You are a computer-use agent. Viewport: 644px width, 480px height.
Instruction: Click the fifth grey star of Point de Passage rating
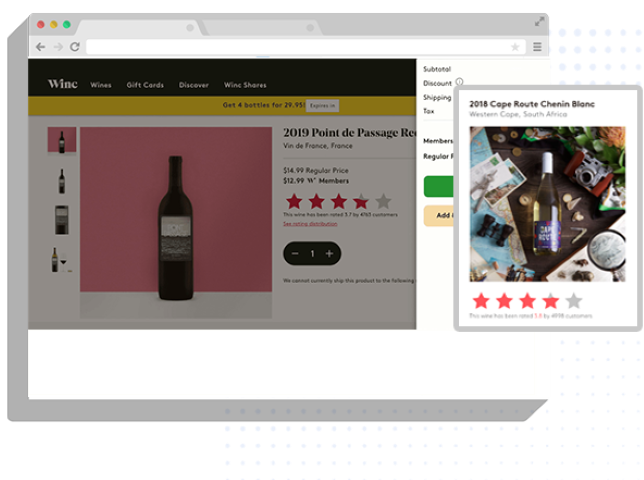coord(383,201)
